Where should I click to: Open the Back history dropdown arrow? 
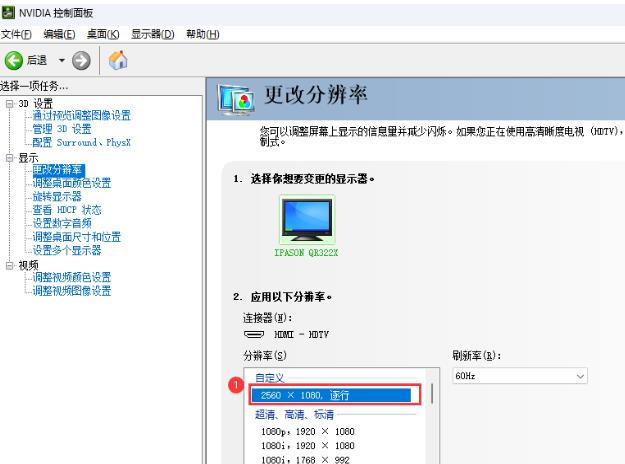point(62,61)
